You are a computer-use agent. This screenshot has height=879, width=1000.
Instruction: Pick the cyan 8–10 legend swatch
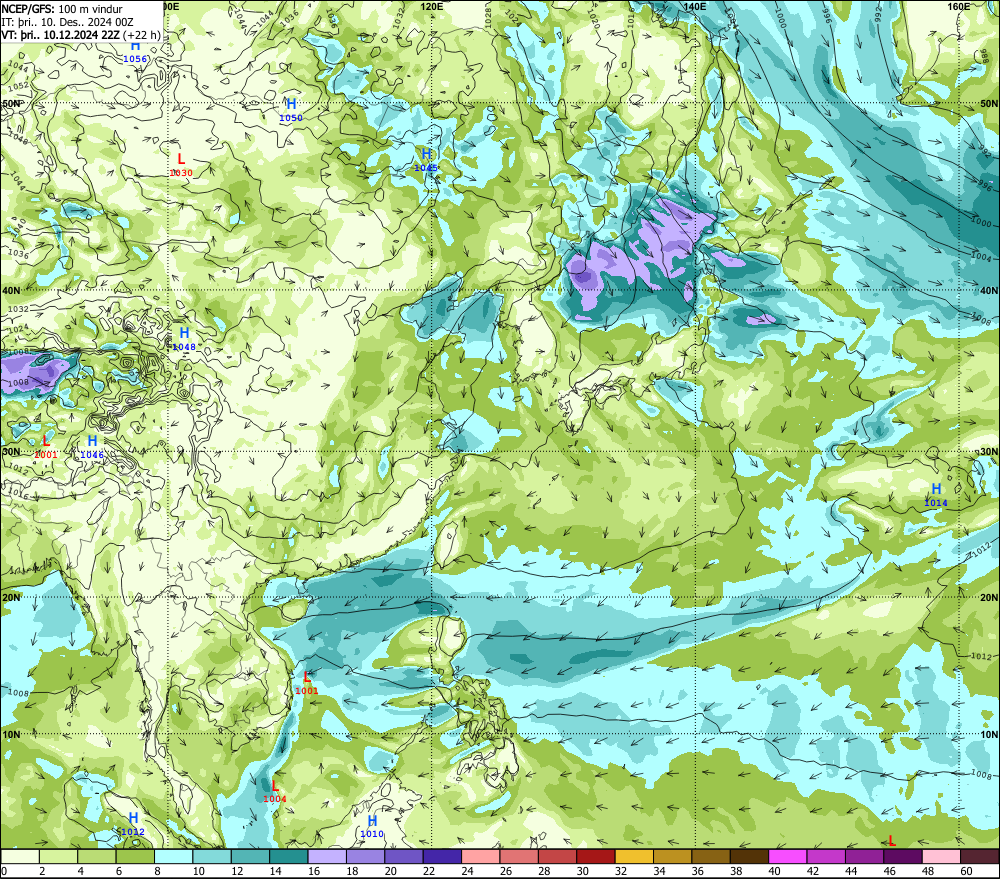[173, 856]
